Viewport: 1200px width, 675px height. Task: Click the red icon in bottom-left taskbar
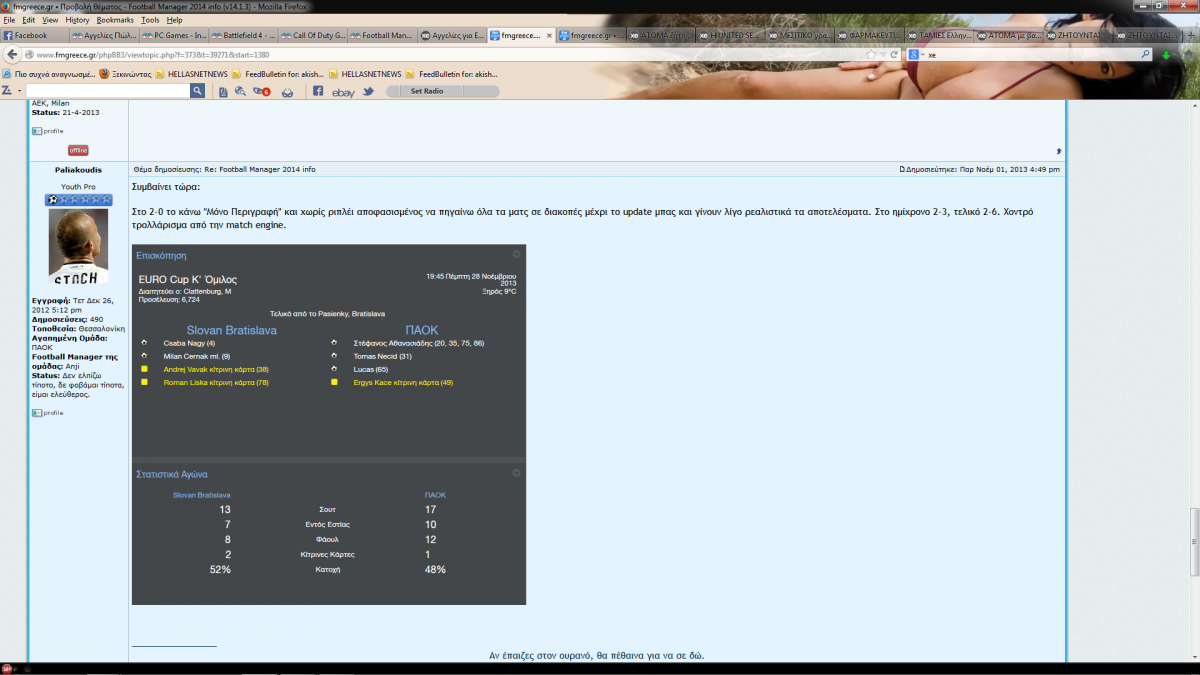(x=7, y=668)
